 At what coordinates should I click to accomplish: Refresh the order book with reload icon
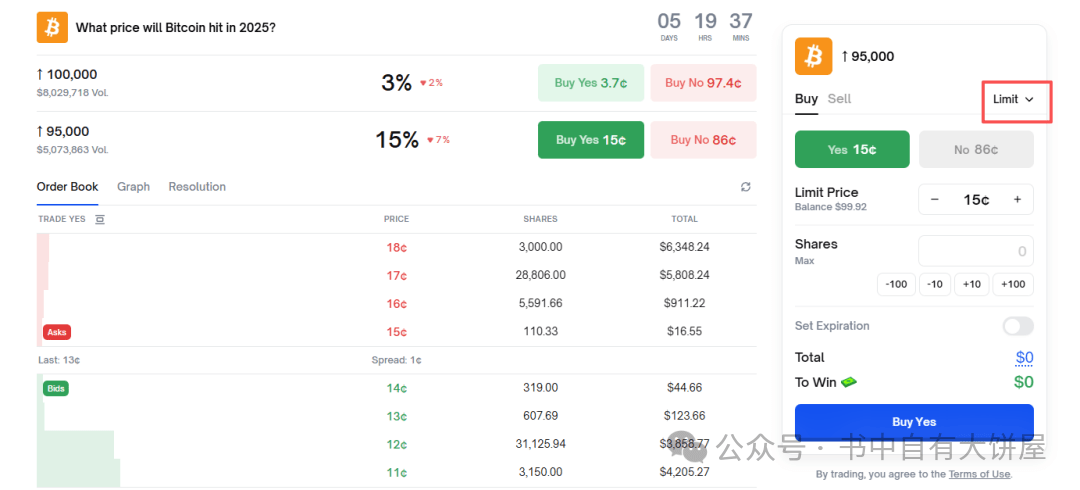pyautogui.click(x=745, y=187)
